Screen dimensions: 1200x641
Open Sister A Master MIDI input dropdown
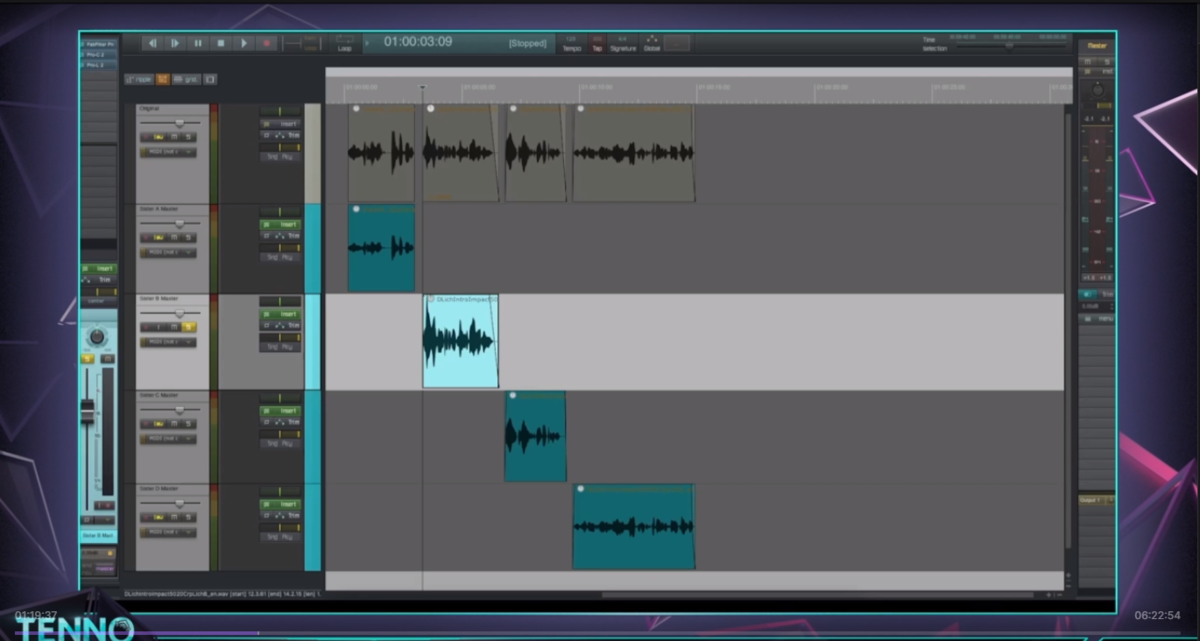(x=168, y=253)
